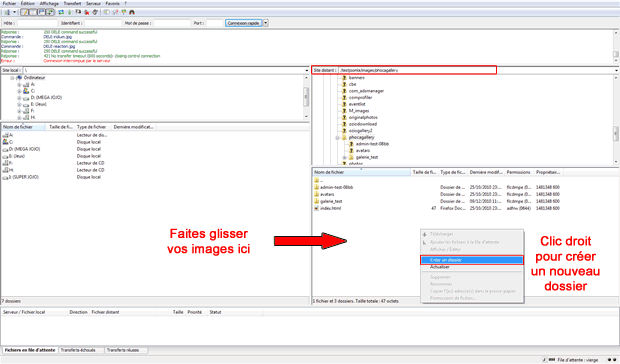620x364 pixels.
Task: Click the cancel current operation icon
Action: click(x=78, y=12)
